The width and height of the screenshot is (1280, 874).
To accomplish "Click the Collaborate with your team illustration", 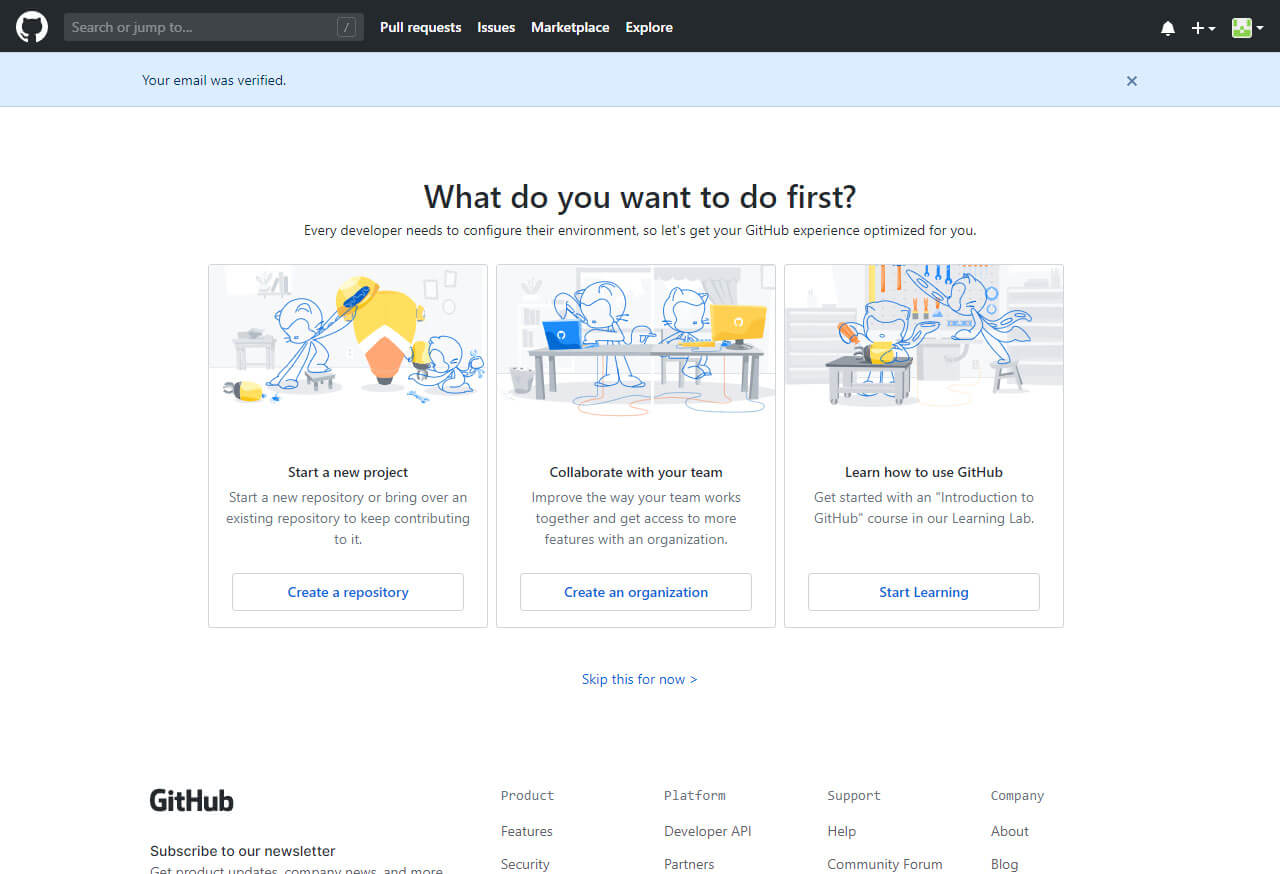I will (636, 340).
